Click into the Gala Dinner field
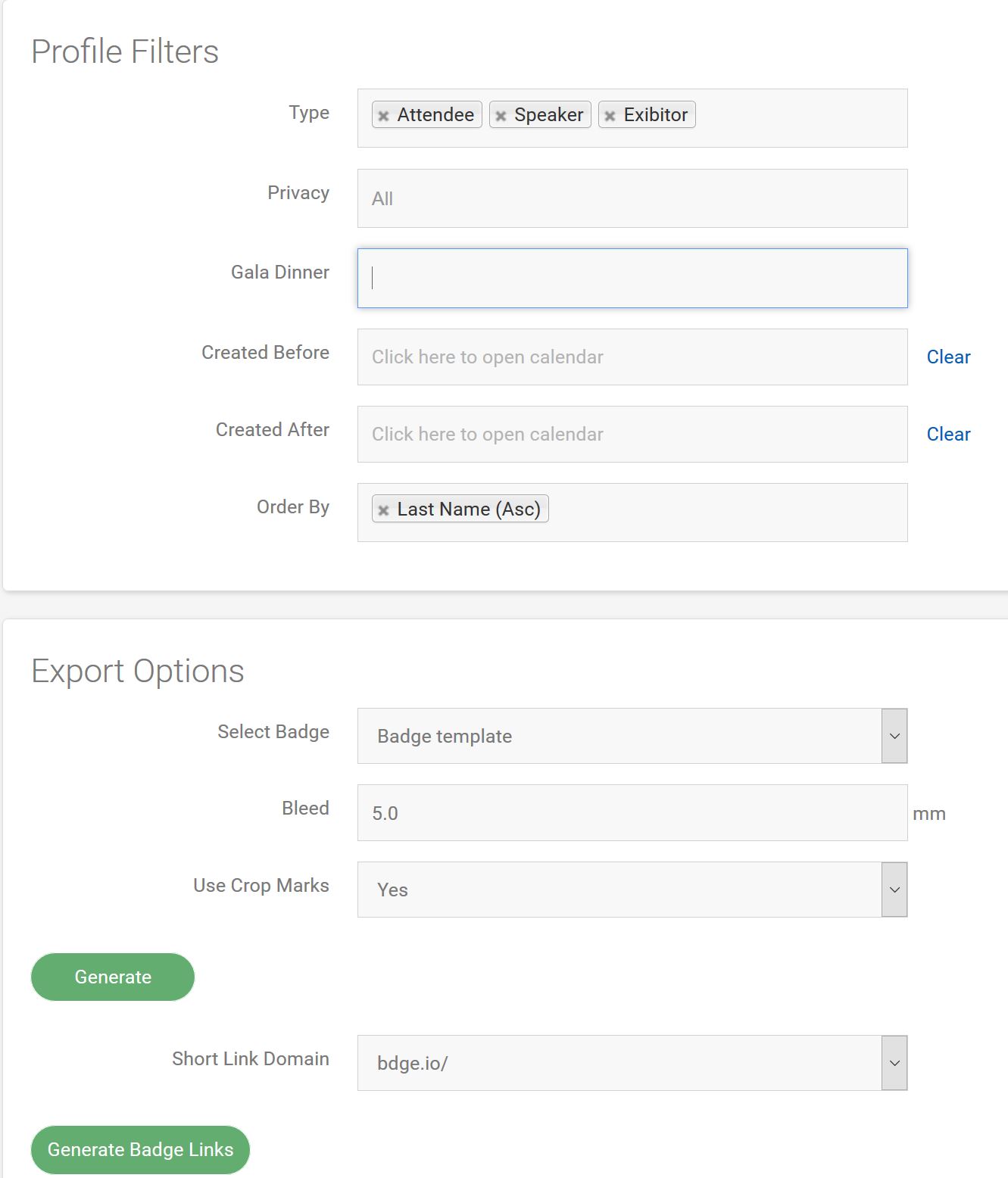 click(x=632, y=278)
